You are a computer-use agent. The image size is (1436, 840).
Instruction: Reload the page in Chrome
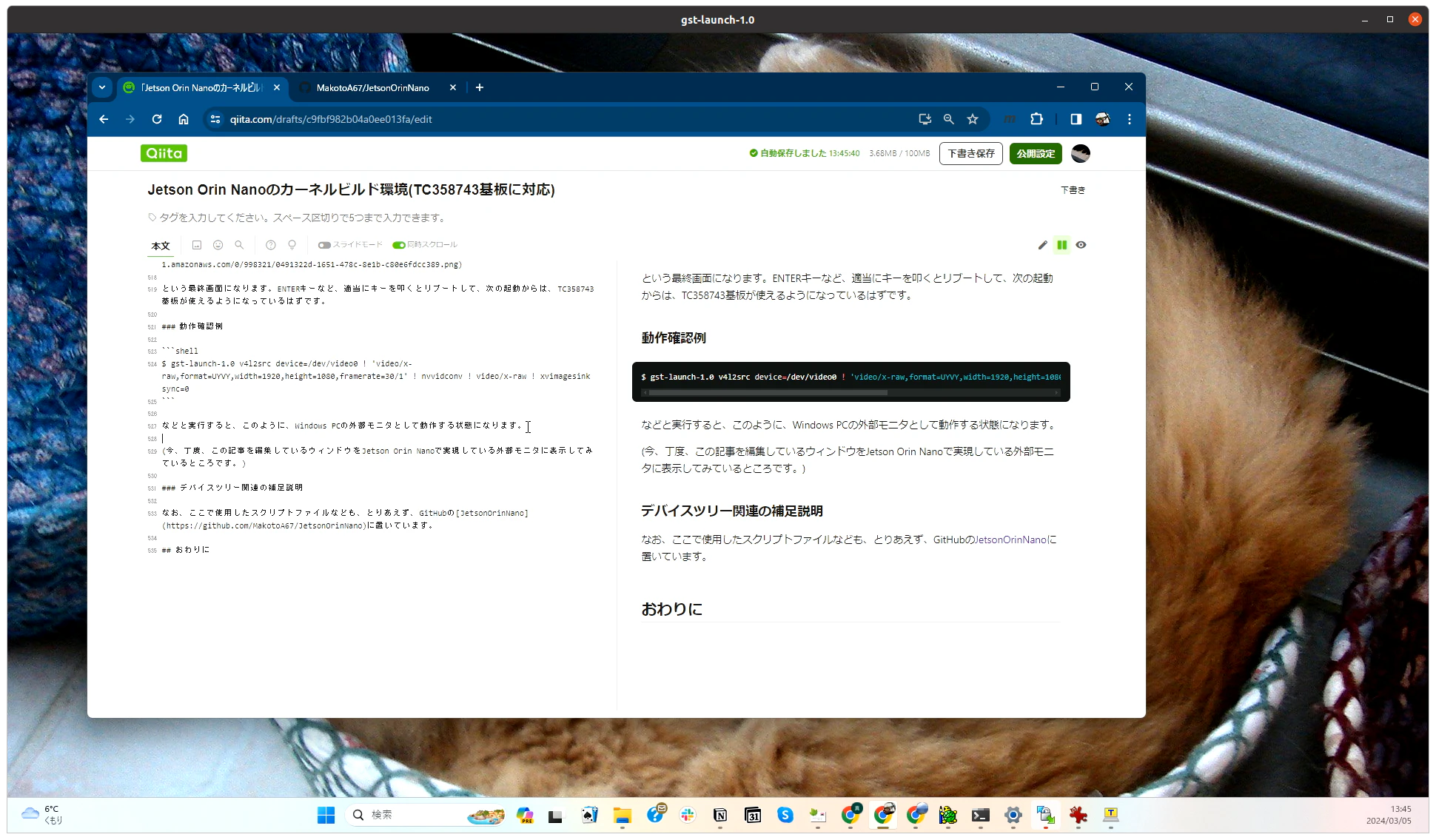coord(157,119)
